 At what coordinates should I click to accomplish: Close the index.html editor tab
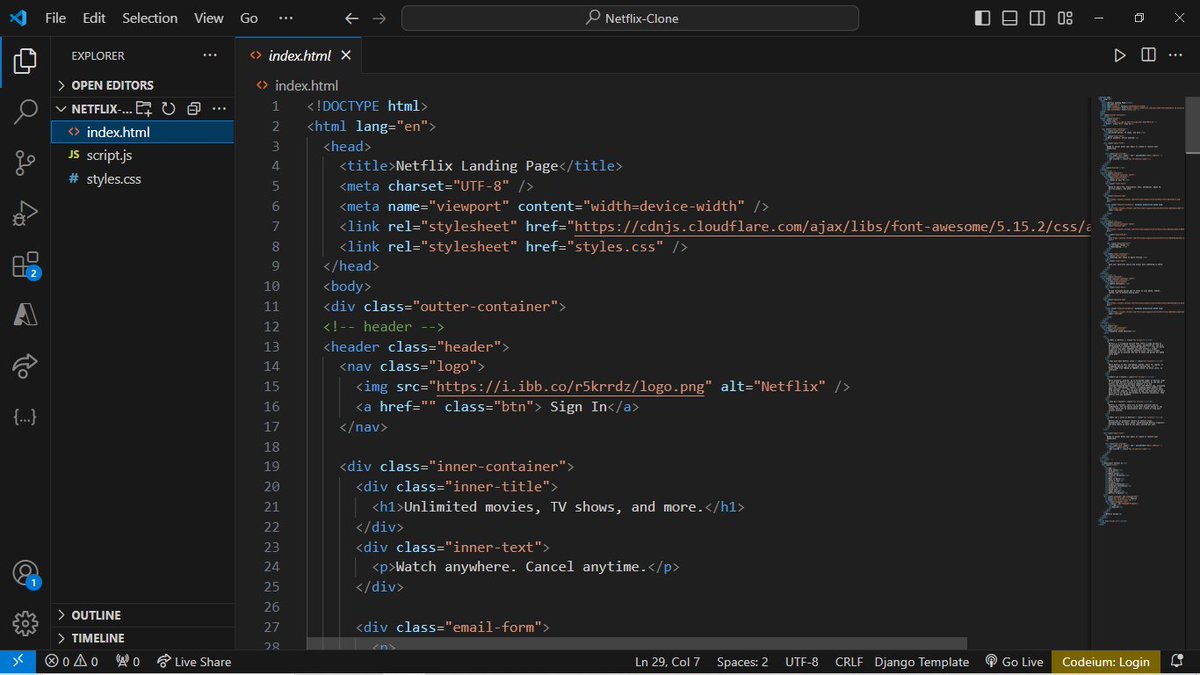[346, 56]
